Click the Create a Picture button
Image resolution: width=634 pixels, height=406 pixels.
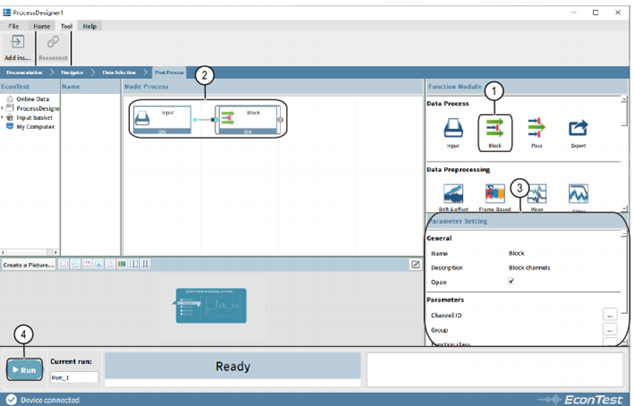point(28,265)
